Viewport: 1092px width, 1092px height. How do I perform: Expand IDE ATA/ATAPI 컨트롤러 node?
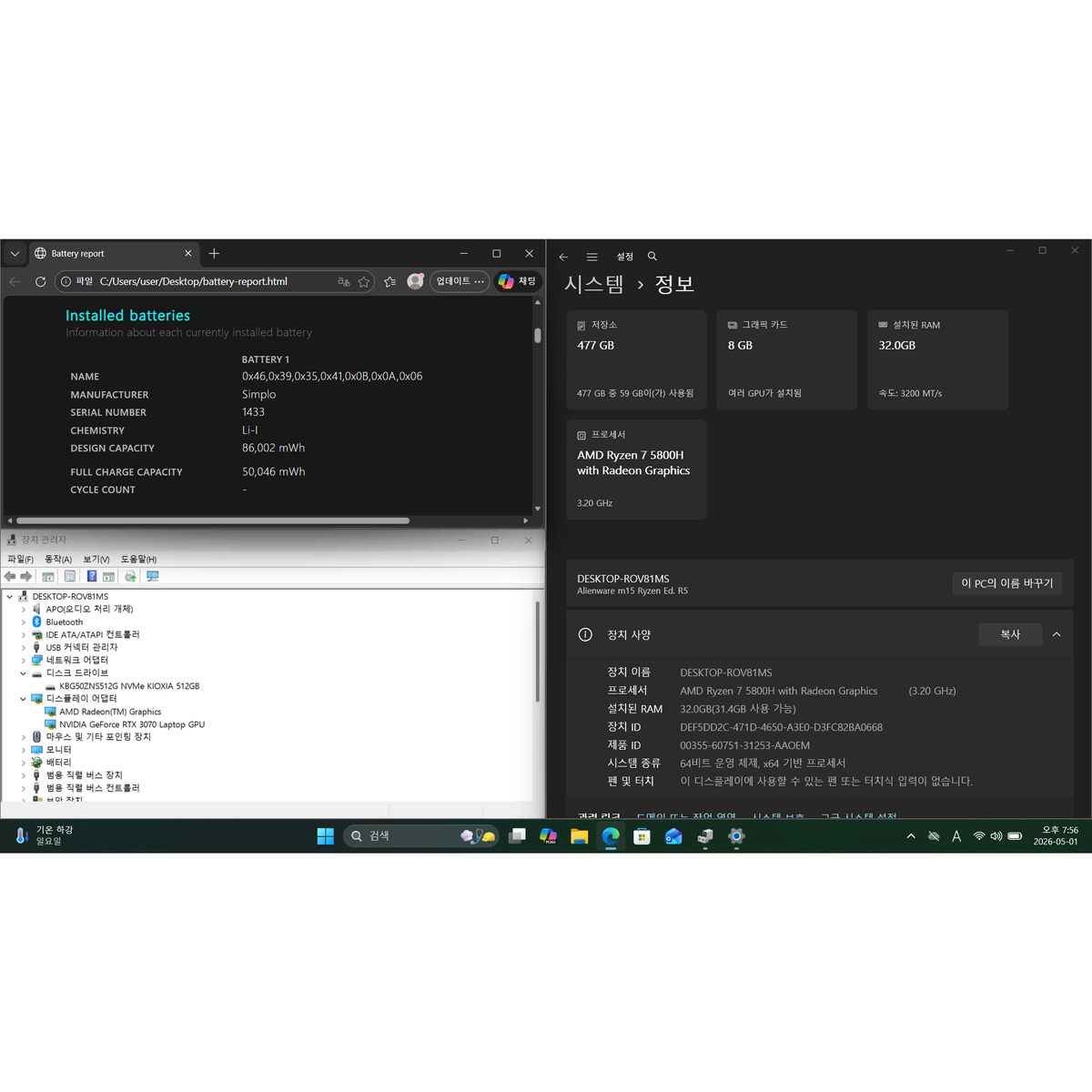click(24, 635)
